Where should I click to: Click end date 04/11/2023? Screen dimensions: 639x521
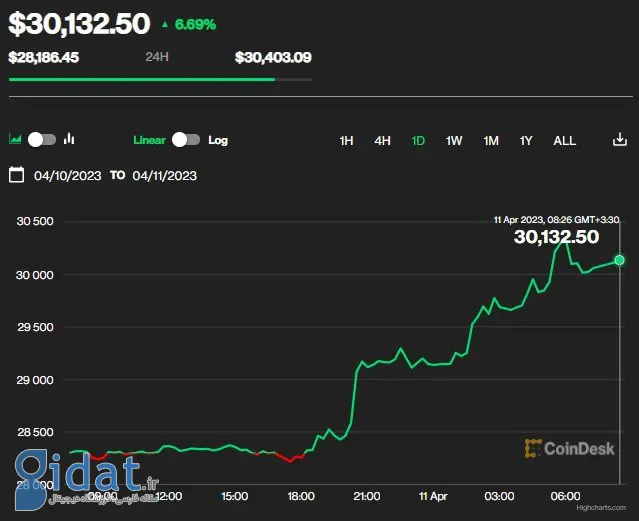click(x=164, y=176)
